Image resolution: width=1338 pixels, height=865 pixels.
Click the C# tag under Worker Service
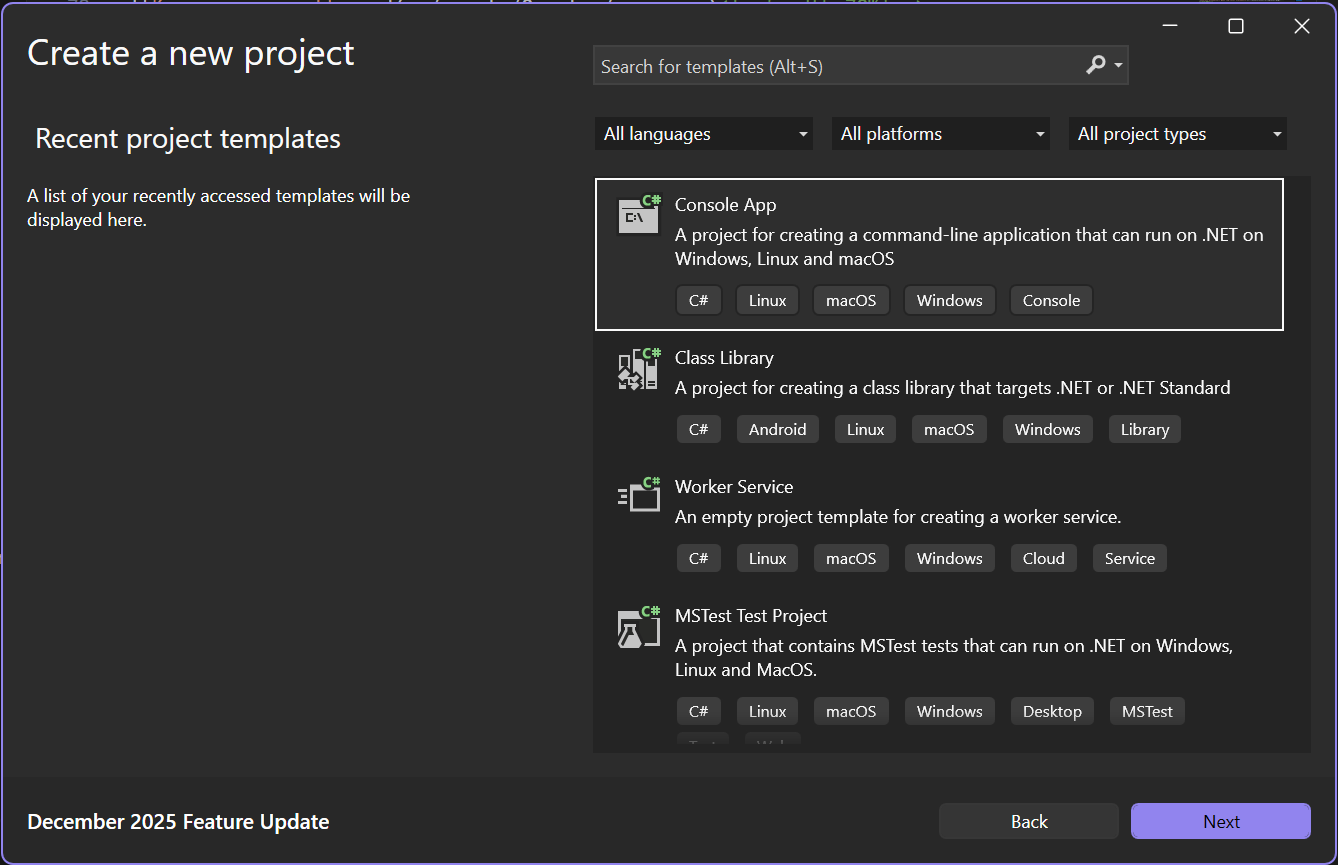(x=699, y=558)
